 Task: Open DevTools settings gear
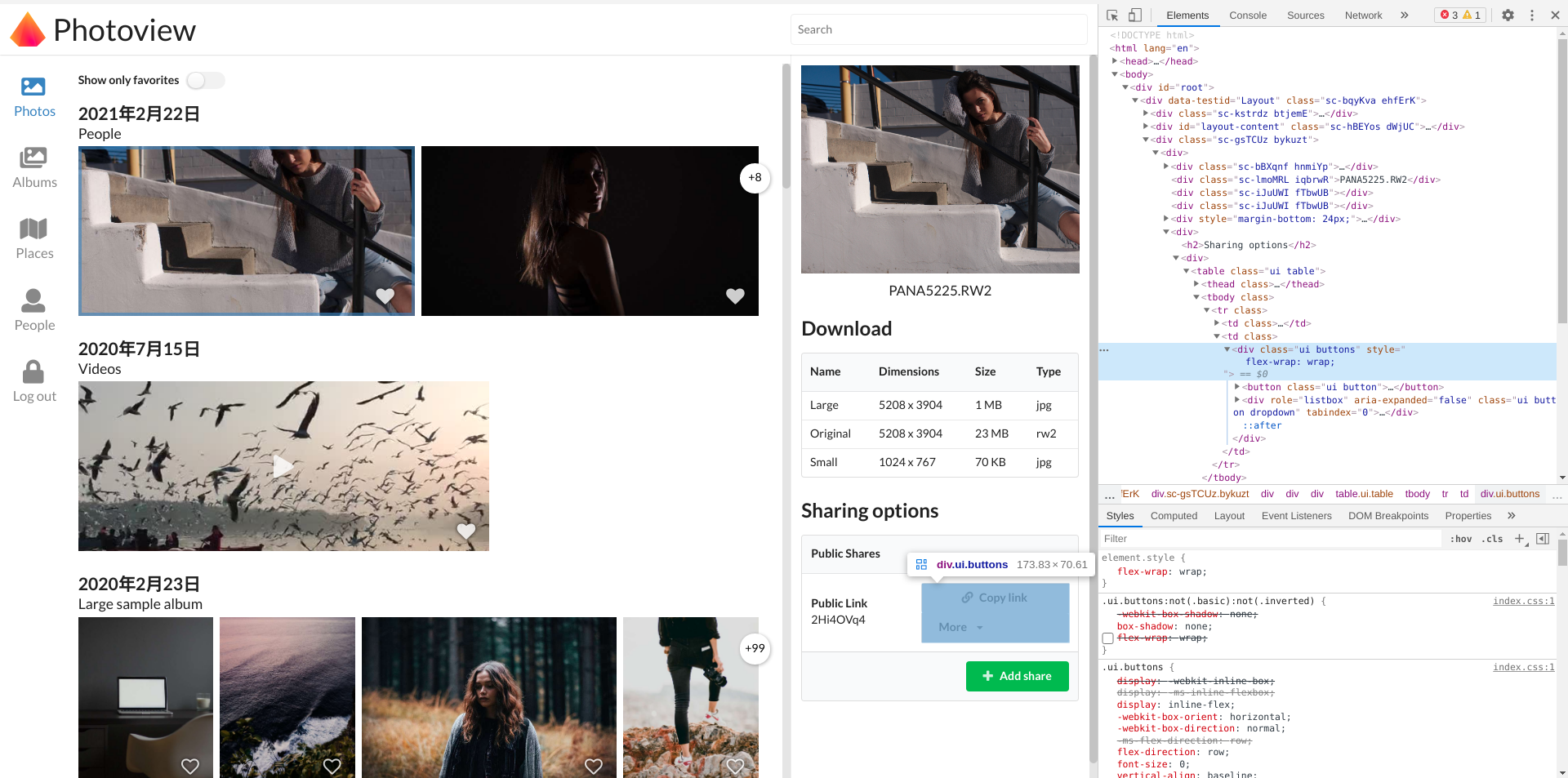[x=1508, y=15]
